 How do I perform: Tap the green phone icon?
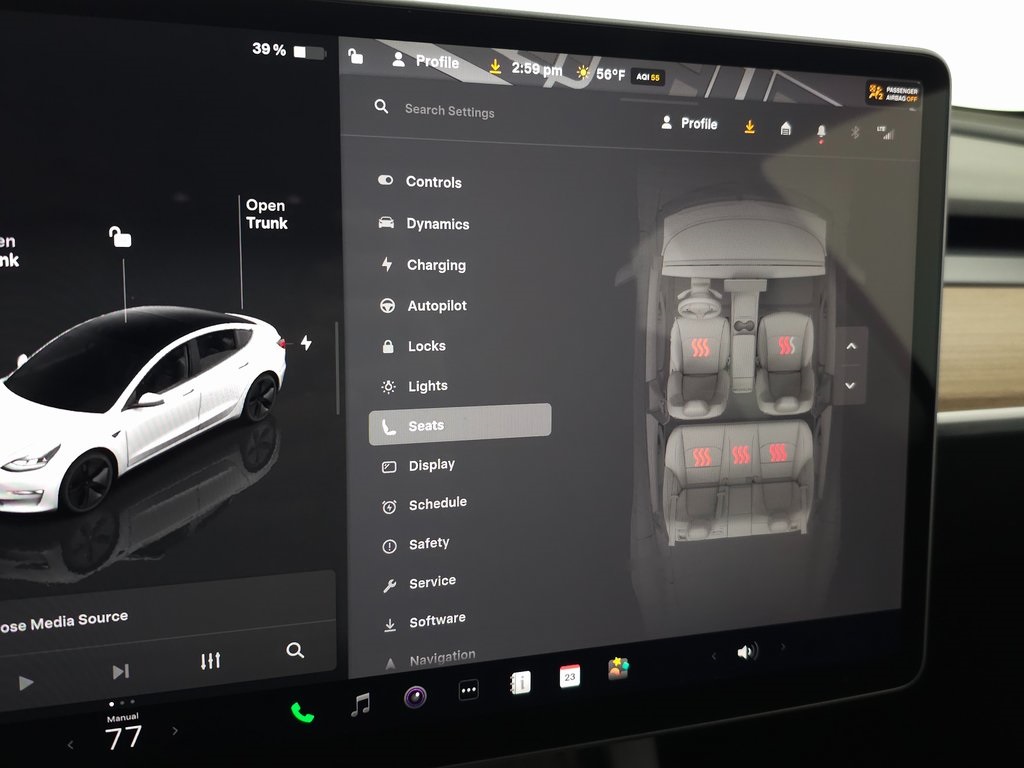tap(300, 714)
